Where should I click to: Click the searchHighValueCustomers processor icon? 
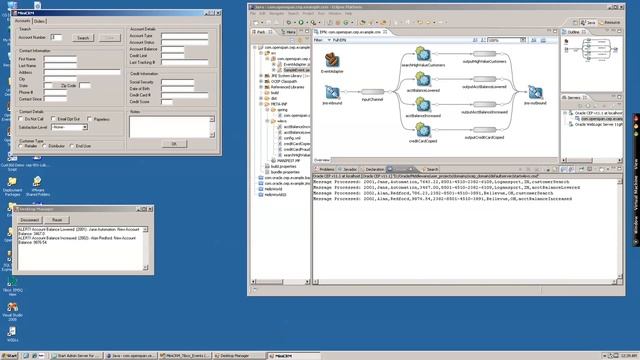[423, 54]
